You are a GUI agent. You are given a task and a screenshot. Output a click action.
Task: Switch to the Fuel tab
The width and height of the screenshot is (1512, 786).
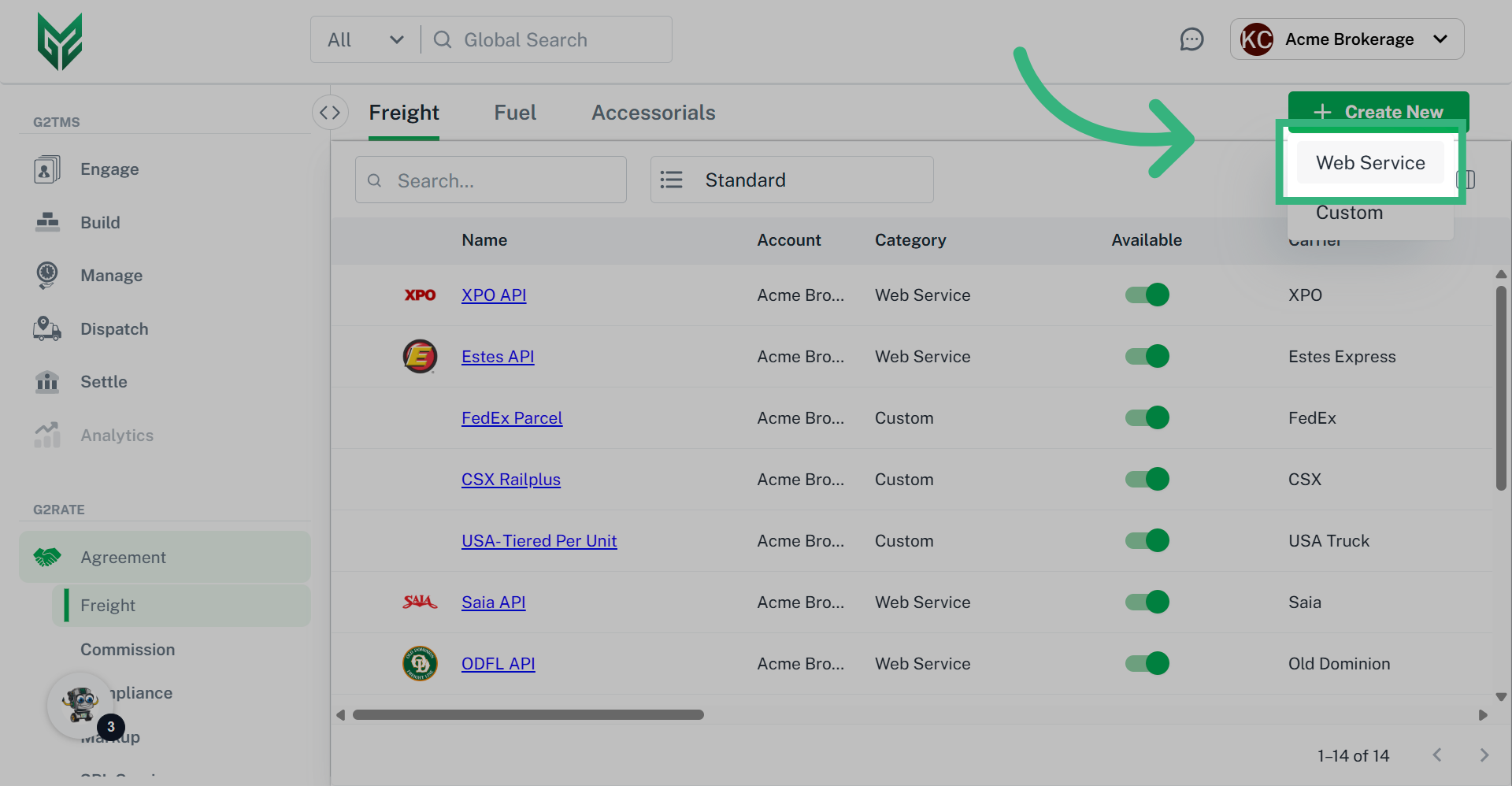pos(515,112)
